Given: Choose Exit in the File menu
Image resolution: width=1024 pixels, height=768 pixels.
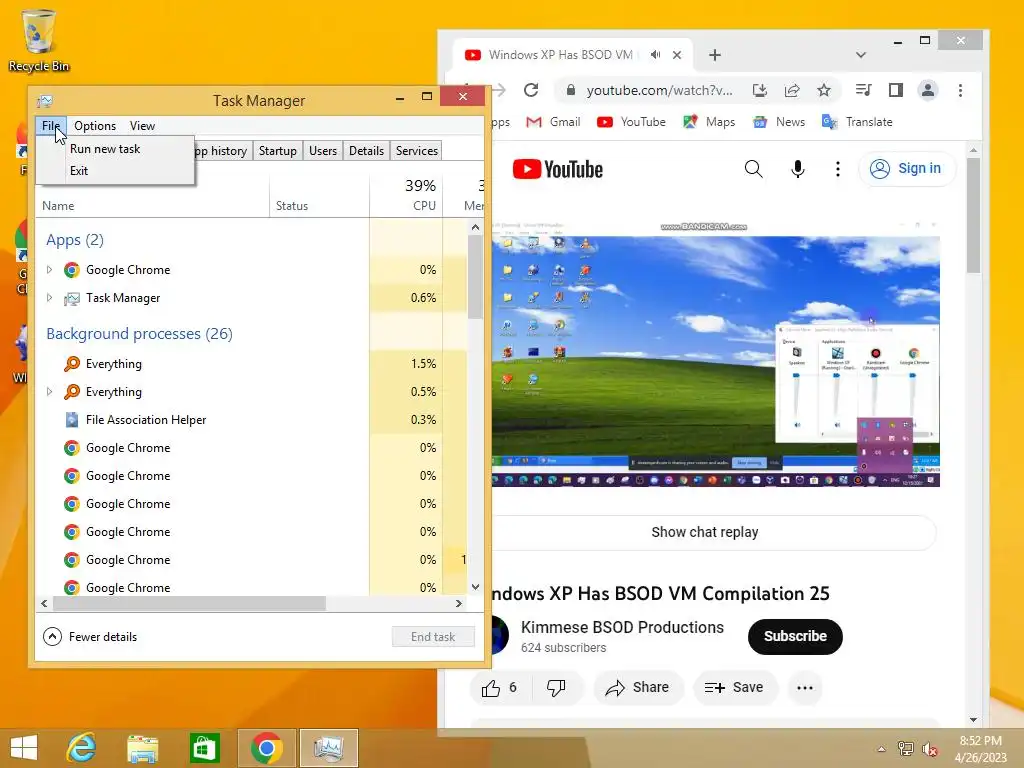Looking at the screenshot, I should point(79,170).
